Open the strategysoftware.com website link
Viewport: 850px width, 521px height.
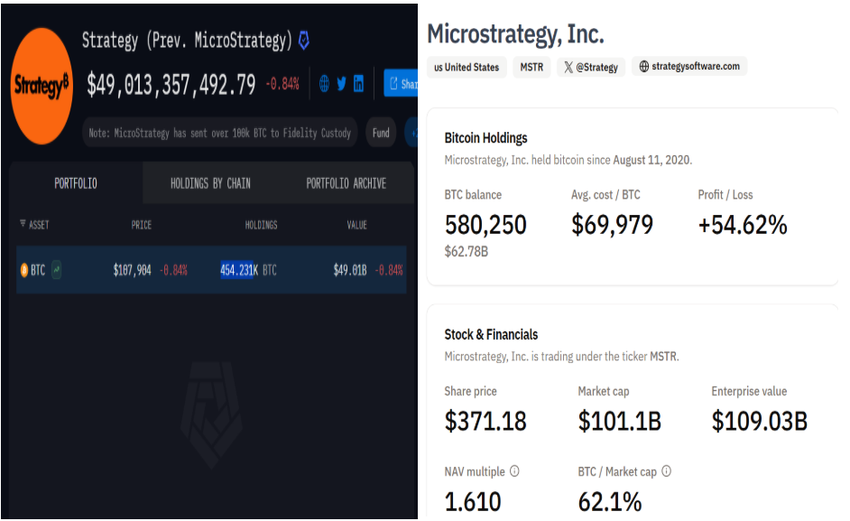(689, 66)
